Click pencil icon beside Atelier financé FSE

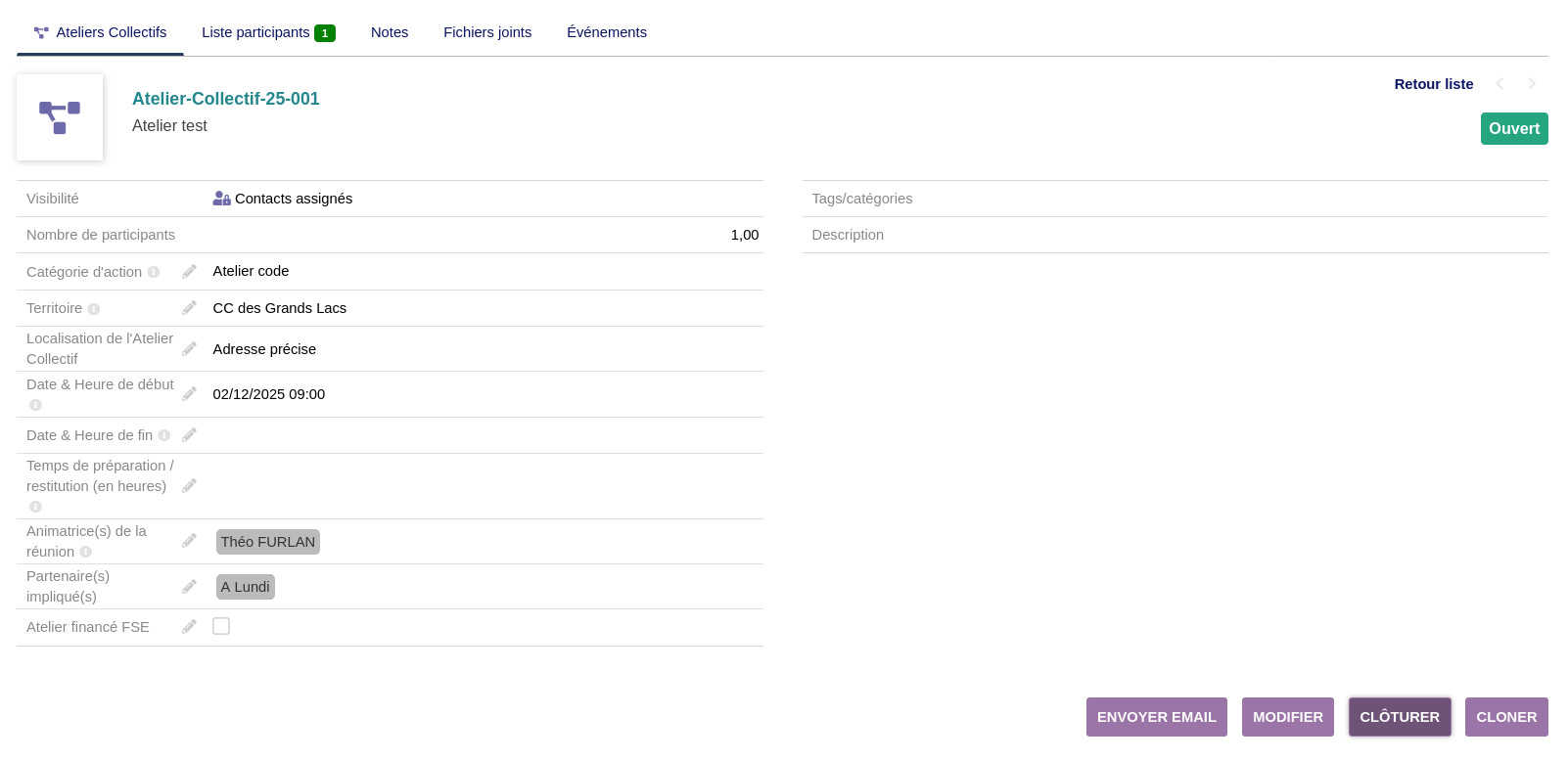pyautogui.click(x=189, y=627)
